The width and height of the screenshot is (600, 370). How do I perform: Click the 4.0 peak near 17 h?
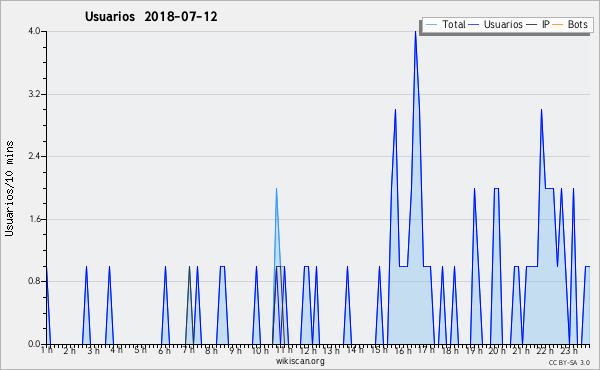[415, 32]
